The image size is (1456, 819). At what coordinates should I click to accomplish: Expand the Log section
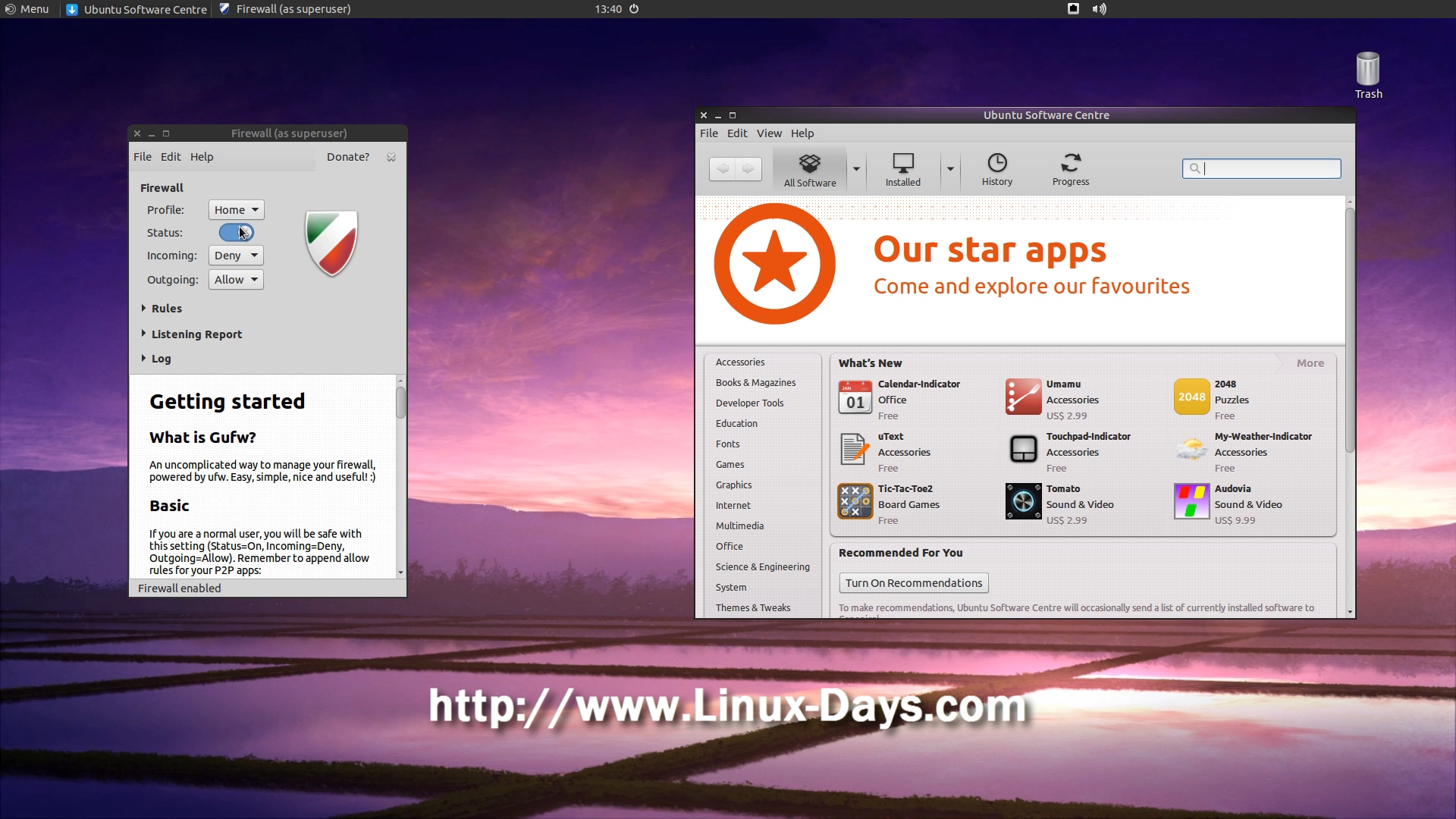click(x=156, y=359)
